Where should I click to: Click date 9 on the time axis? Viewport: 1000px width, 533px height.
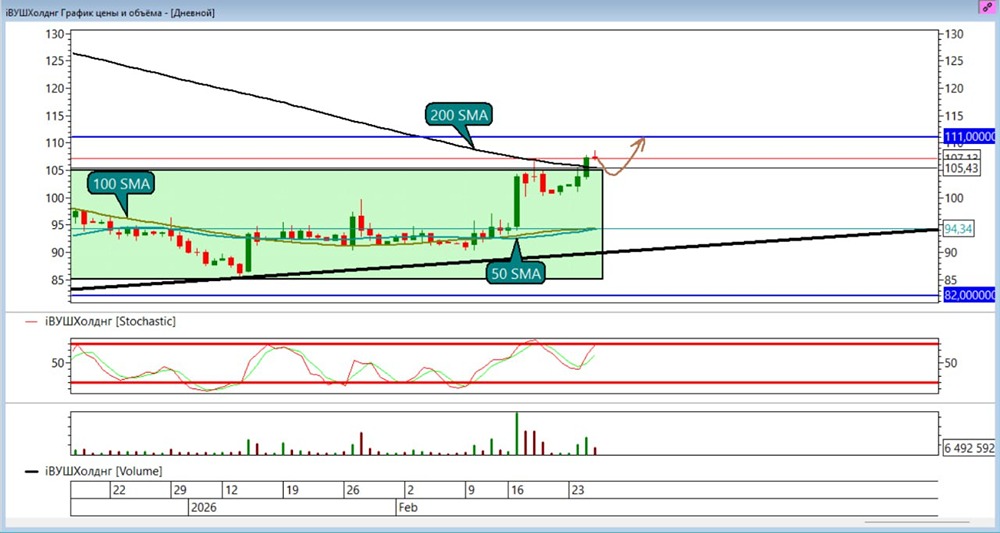472,490
